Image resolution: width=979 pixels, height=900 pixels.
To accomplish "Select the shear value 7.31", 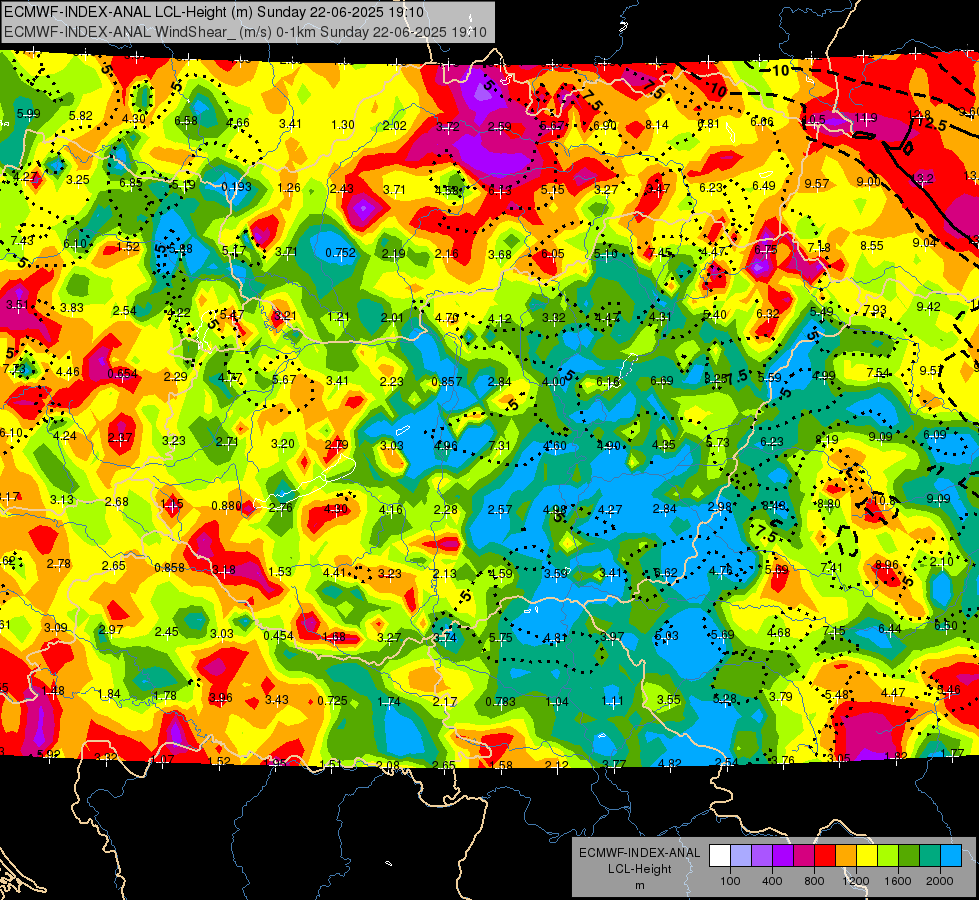I will tap(499, 445).
